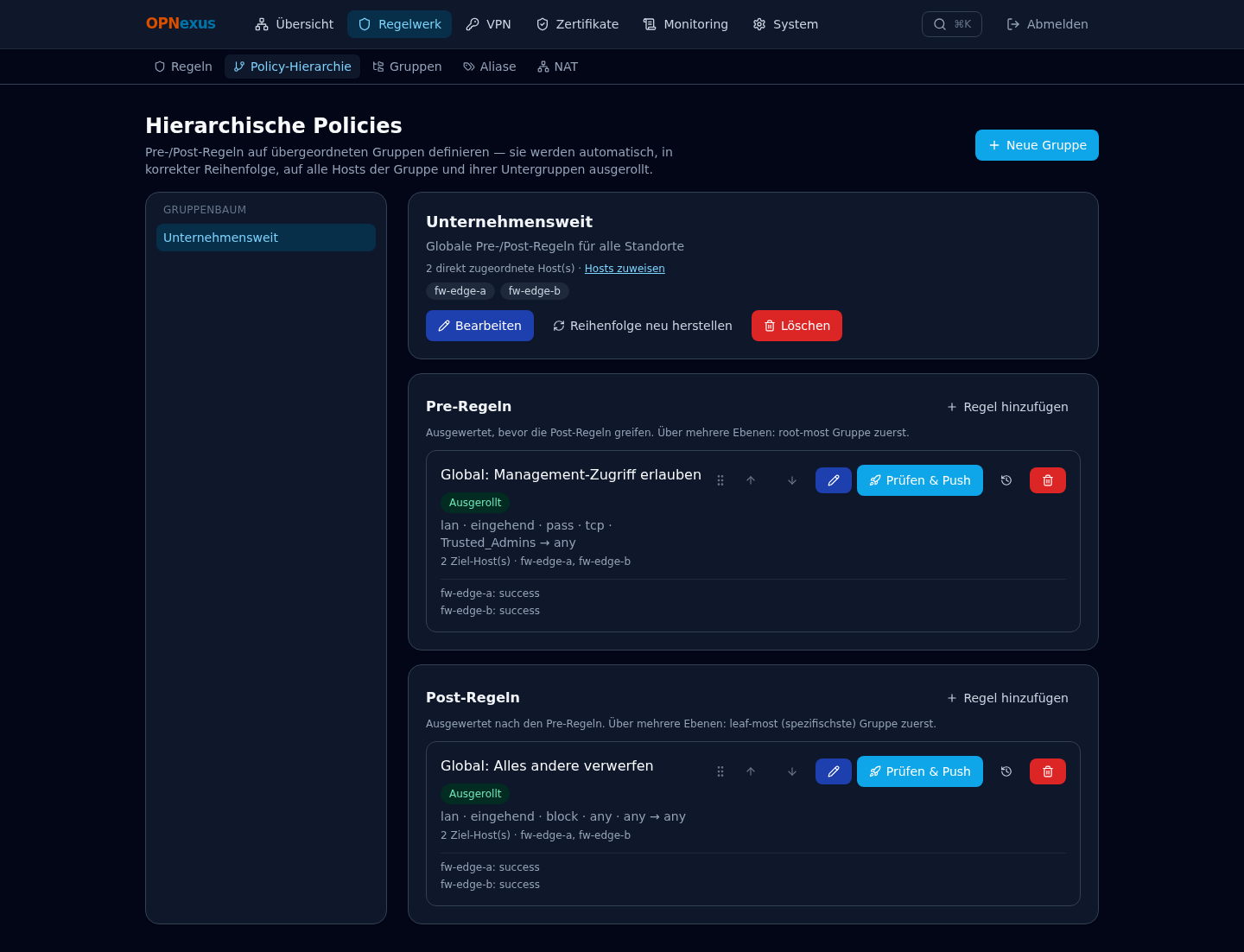Delete Management-Zugriff rule with trash icon
Viewport: 1244px width, 952px height.
(x=1048, y=480)
